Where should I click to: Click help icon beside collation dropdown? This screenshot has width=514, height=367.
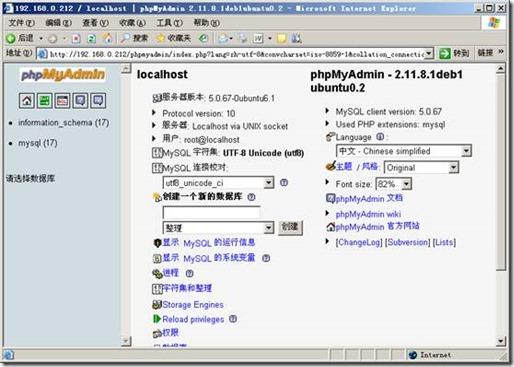tap(284, 182)
